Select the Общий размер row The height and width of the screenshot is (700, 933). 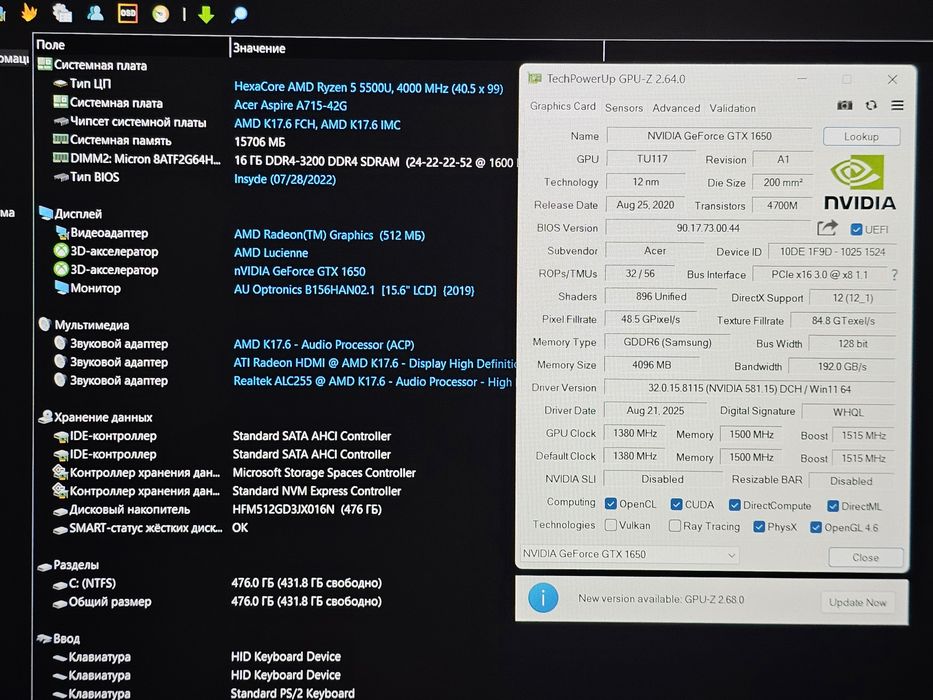pyautogui.click(x=217, y=602)
